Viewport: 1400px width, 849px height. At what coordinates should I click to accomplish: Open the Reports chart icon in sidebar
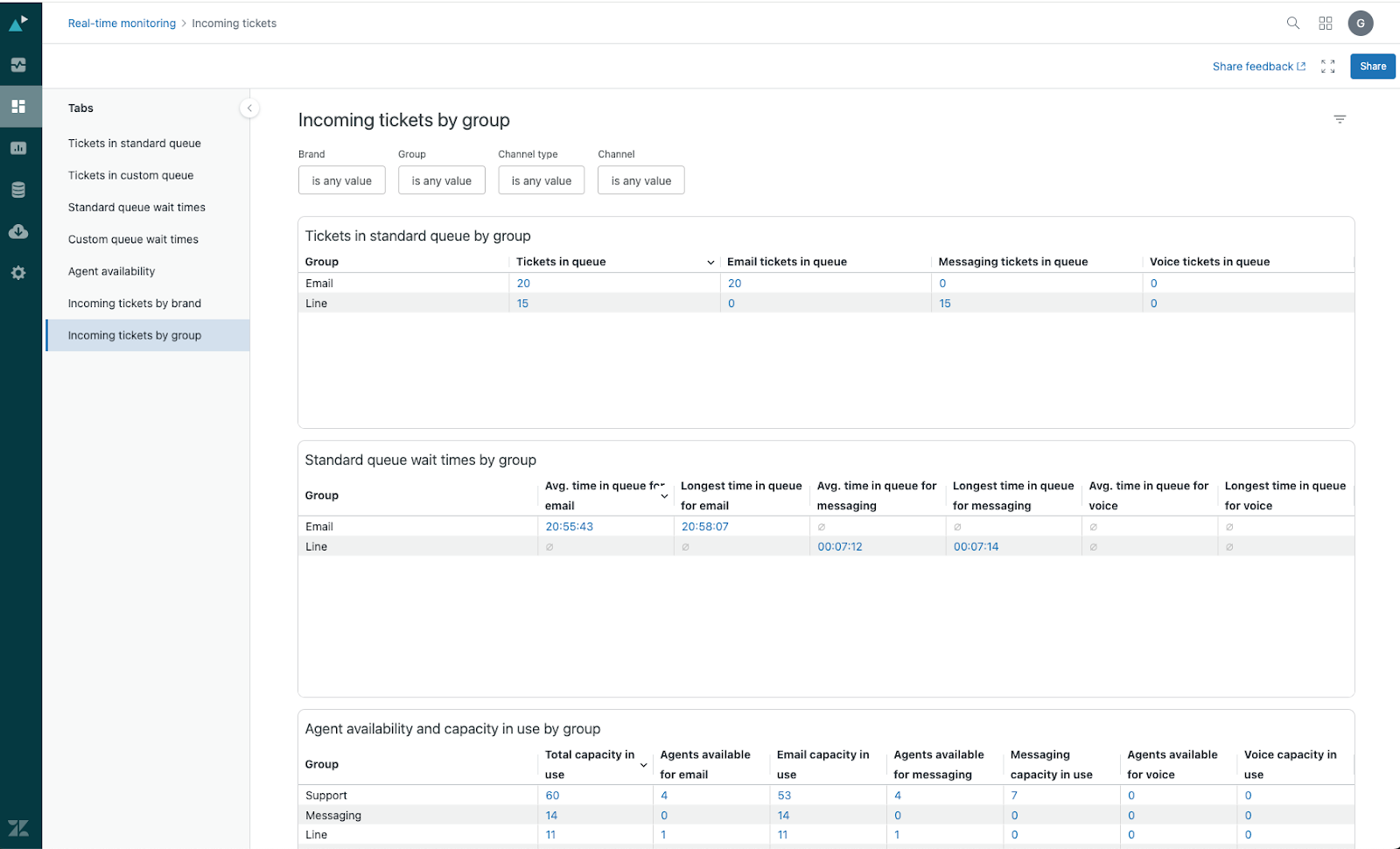pyautogui.click(x=18, y=148)
